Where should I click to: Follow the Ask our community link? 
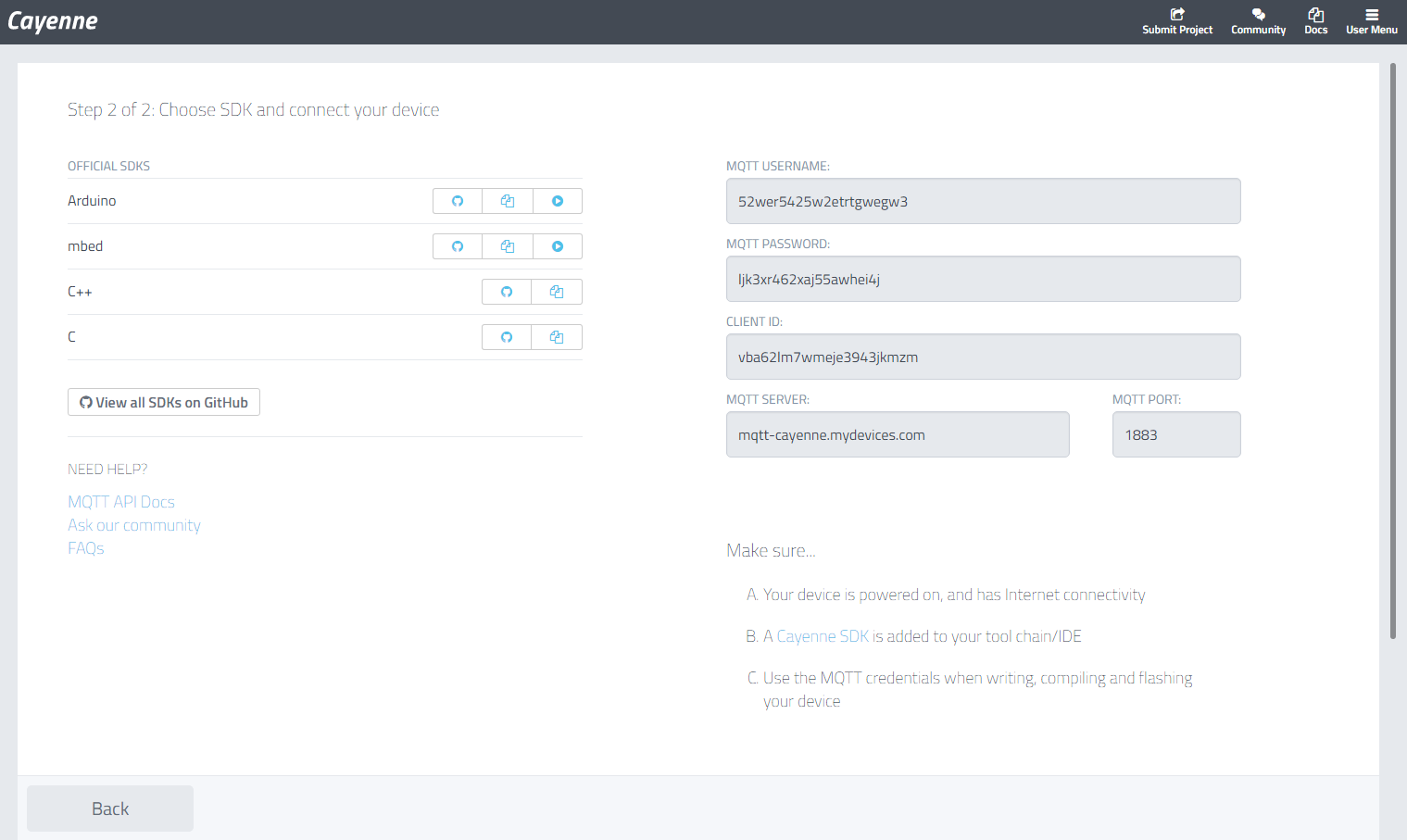click(x=134, y=525)
